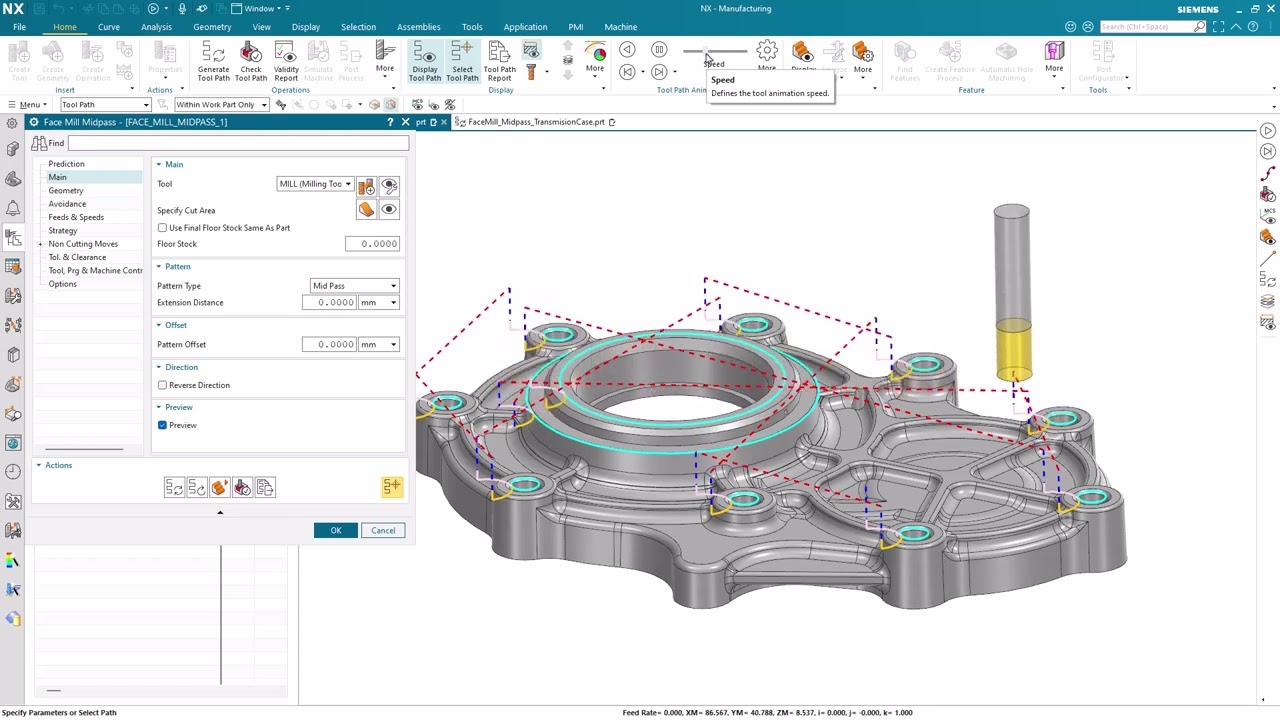
Task: Open the Tool Path selection filter dropdown
Action: coord(105,105)
